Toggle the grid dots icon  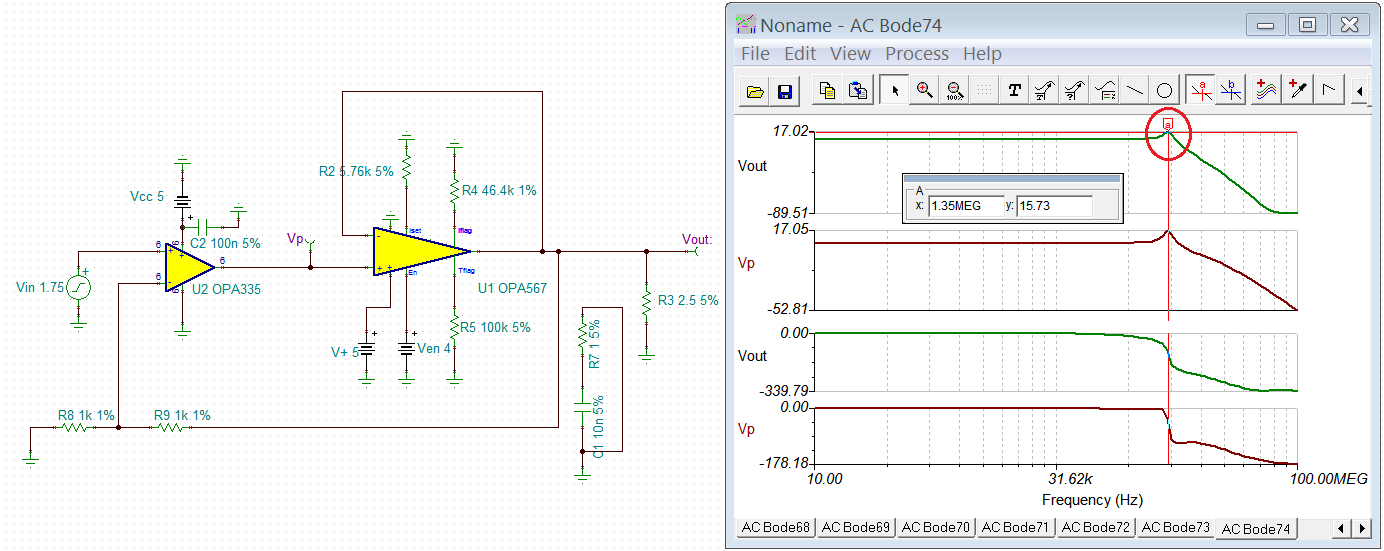tap(985, 91)
